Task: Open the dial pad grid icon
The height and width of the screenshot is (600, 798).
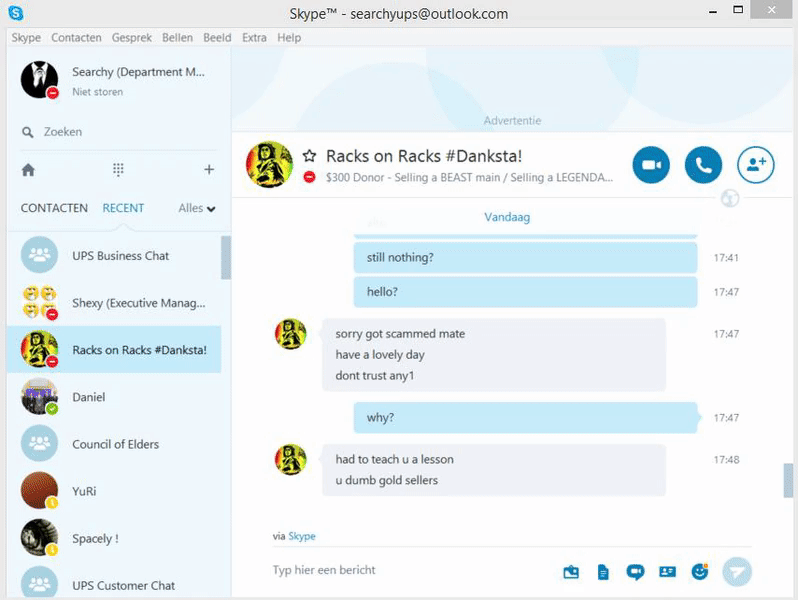Action: (118, 169)
